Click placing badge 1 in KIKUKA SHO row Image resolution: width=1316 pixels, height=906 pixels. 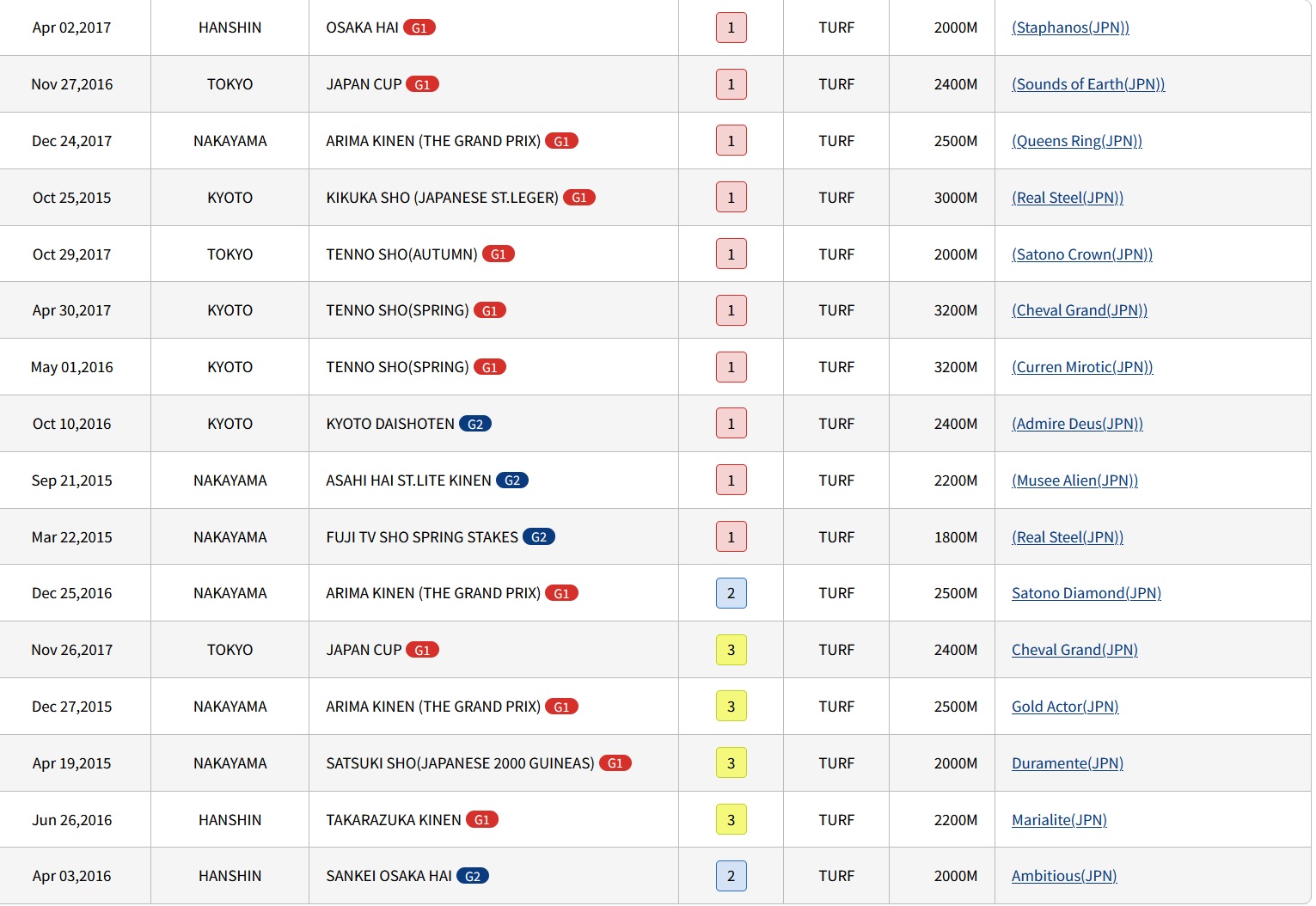click(731, 198)
